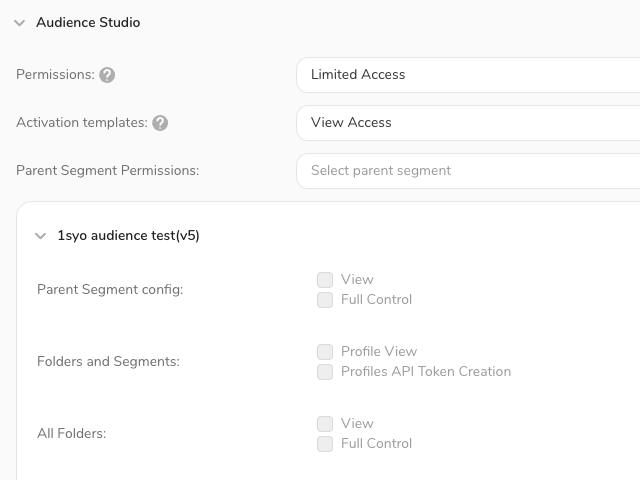Screen dimensions: 640x480
Task: Collapse the Audience Studio section chevron
Action: [x=19, y=22]
